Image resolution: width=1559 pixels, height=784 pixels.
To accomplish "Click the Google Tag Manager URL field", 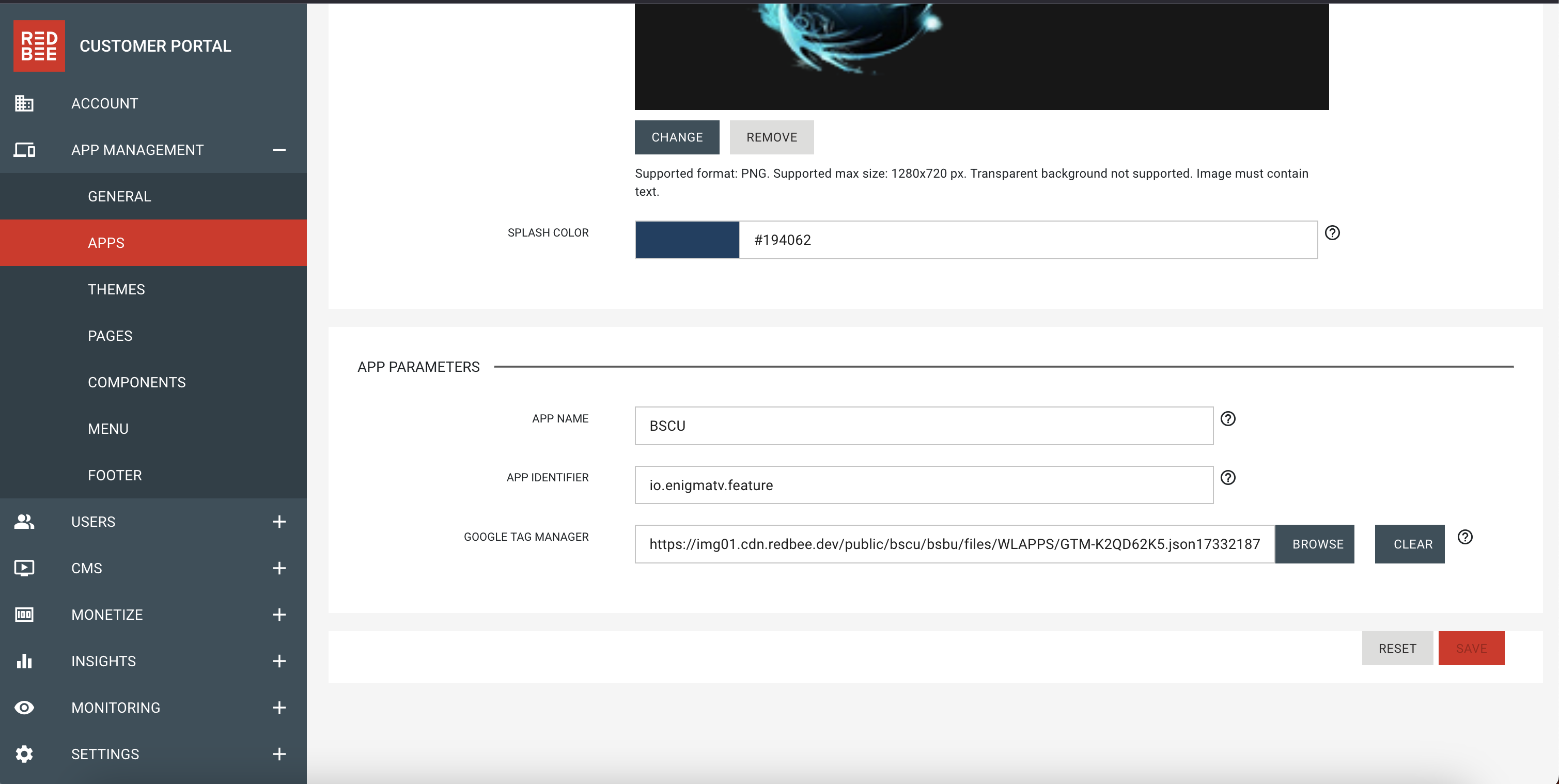I will click(x=955, y=544).
